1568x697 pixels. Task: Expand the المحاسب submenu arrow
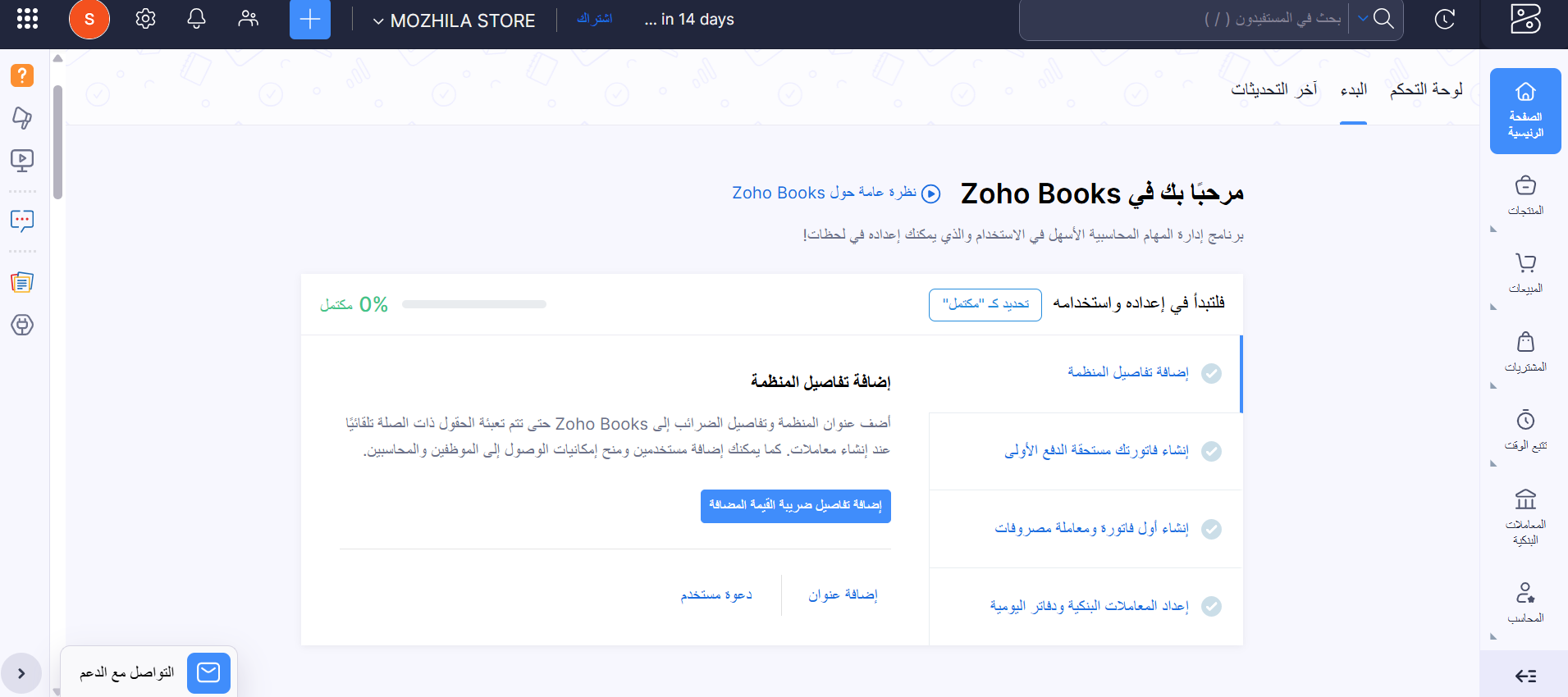[x=1493, y=636]
